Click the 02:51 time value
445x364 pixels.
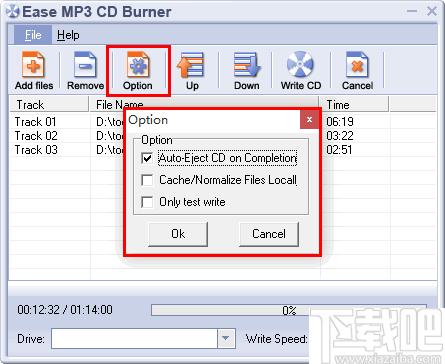pyautogui.click(x=339, y=150)
